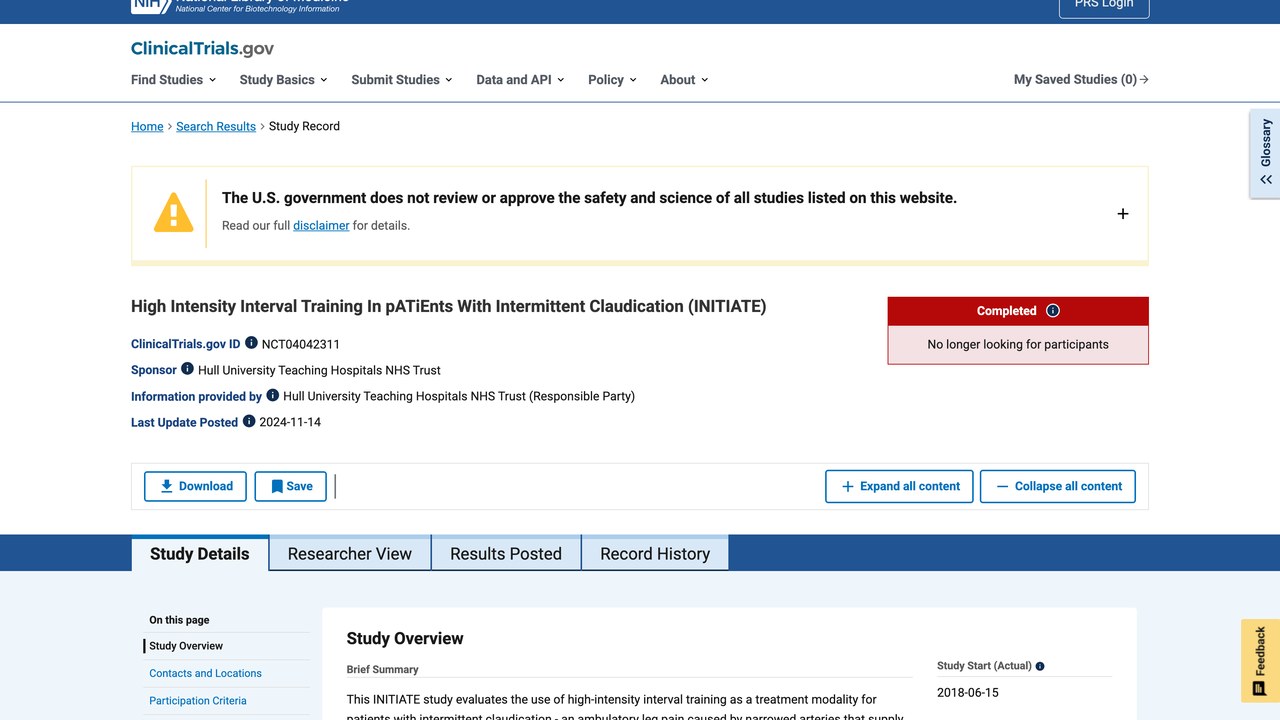Open the Data and API dropdown
1280x720 pixels.
click(x=520, y=80)
